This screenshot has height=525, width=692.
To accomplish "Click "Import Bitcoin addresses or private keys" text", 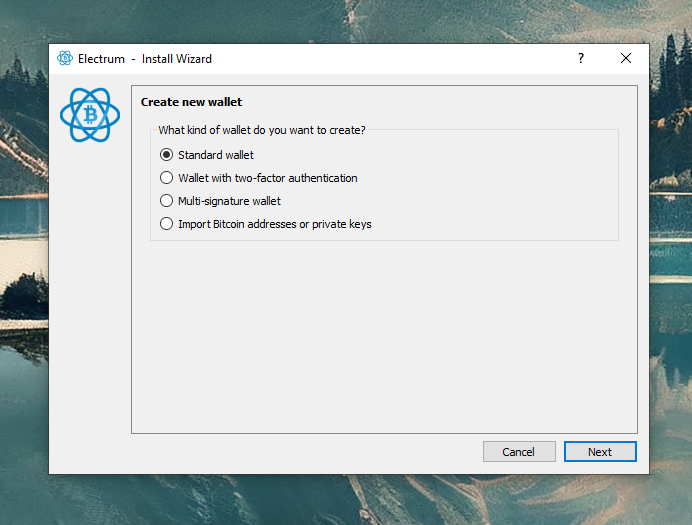I will point(274,224).
